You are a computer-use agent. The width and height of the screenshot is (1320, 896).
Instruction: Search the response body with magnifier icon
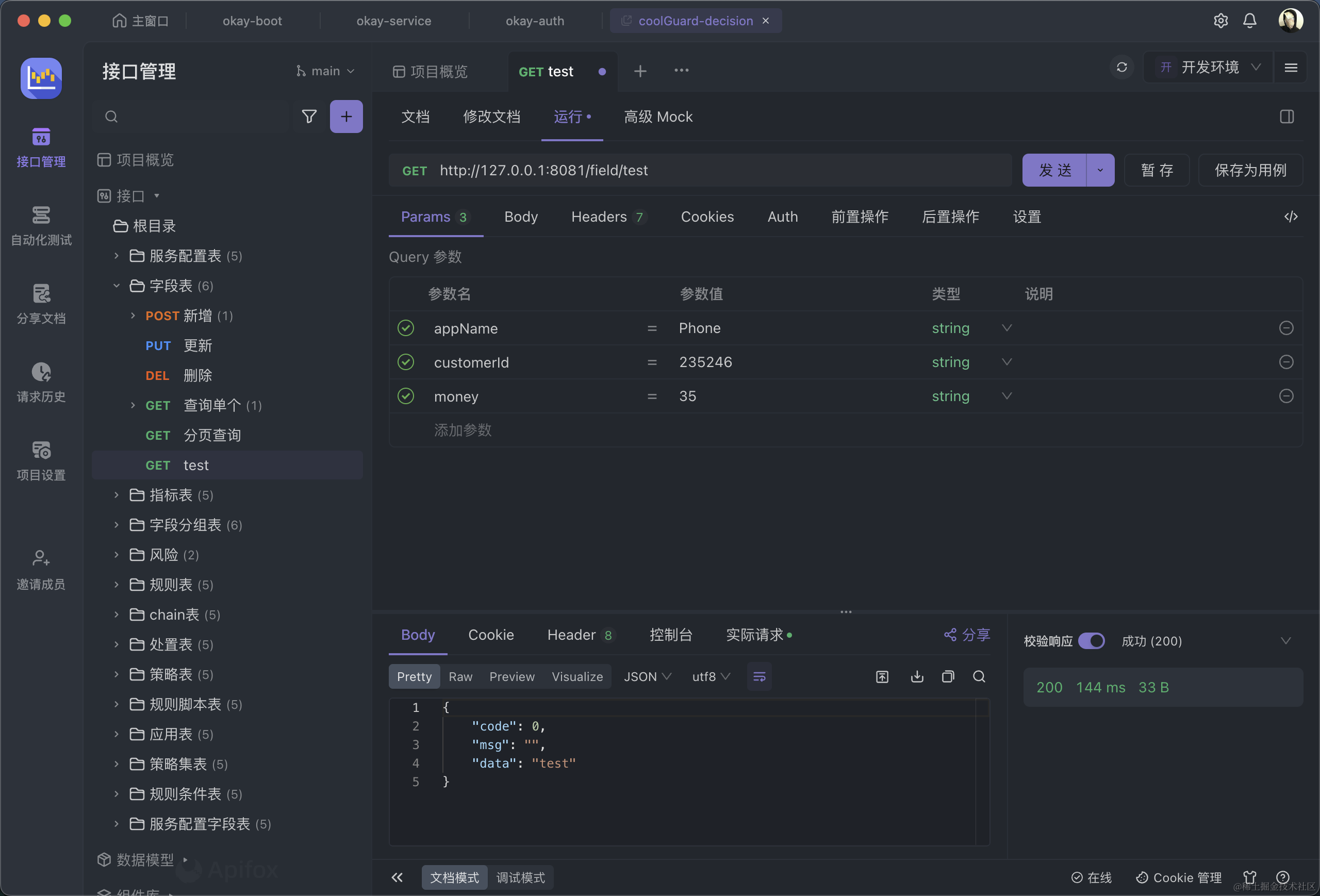(x=979, y=676)
